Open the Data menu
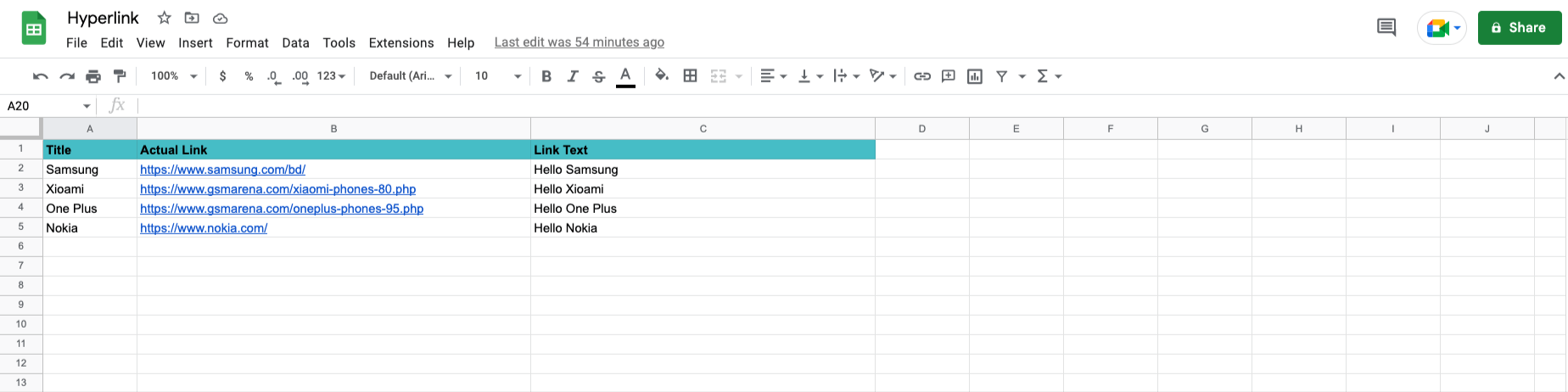1568x392 pixels. tap(295, 42)
